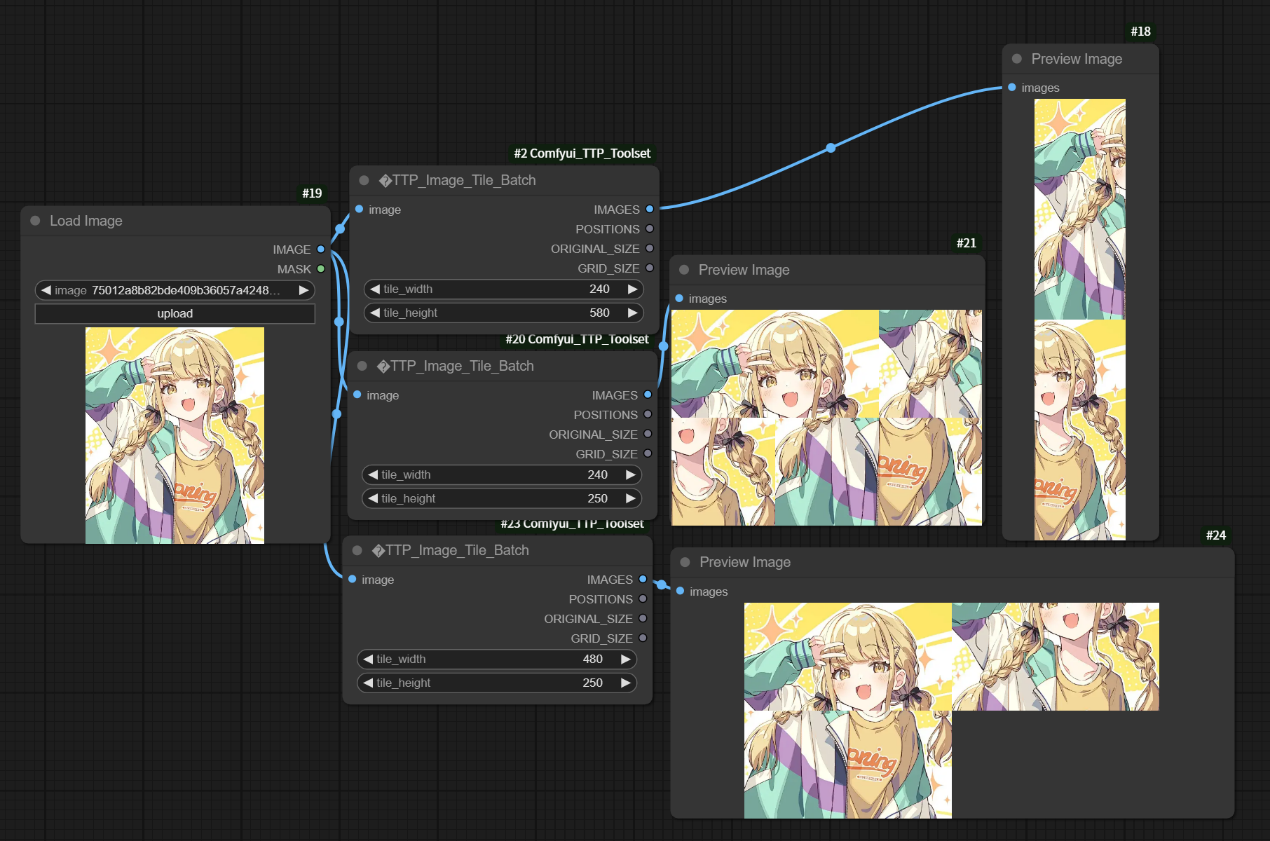Select next image with the filename right arrow
Viewport: 1270px width, 841px height.
click(x=304, y=290)
